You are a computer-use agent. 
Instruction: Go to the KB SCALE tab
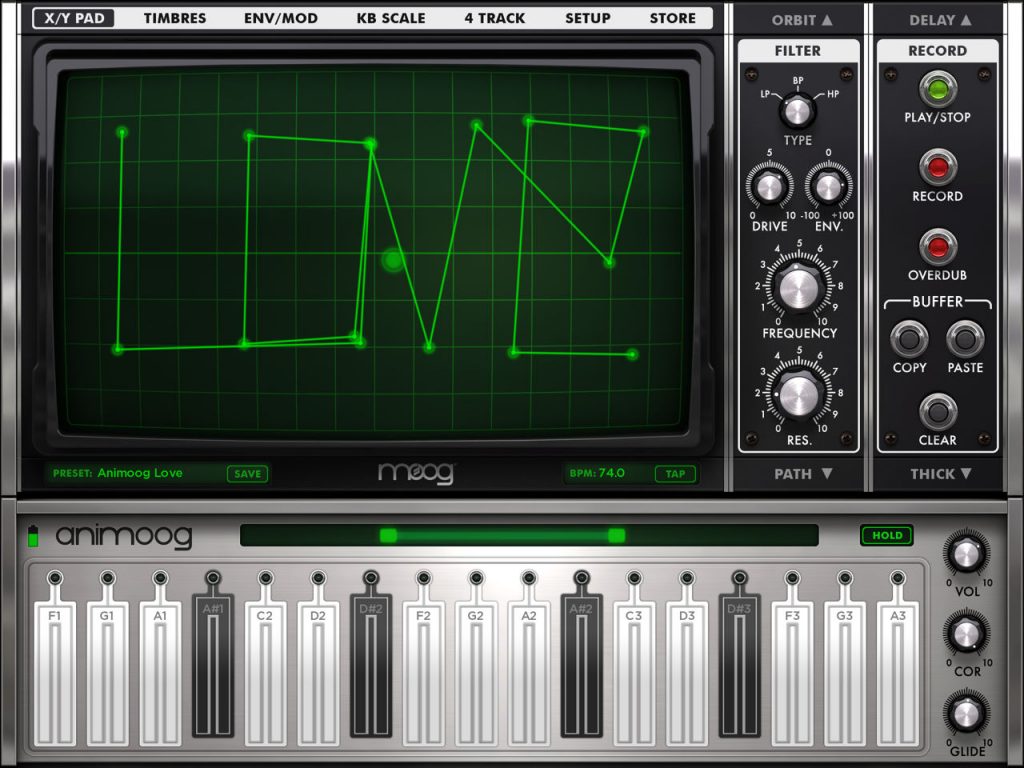(x=391, y=18)
